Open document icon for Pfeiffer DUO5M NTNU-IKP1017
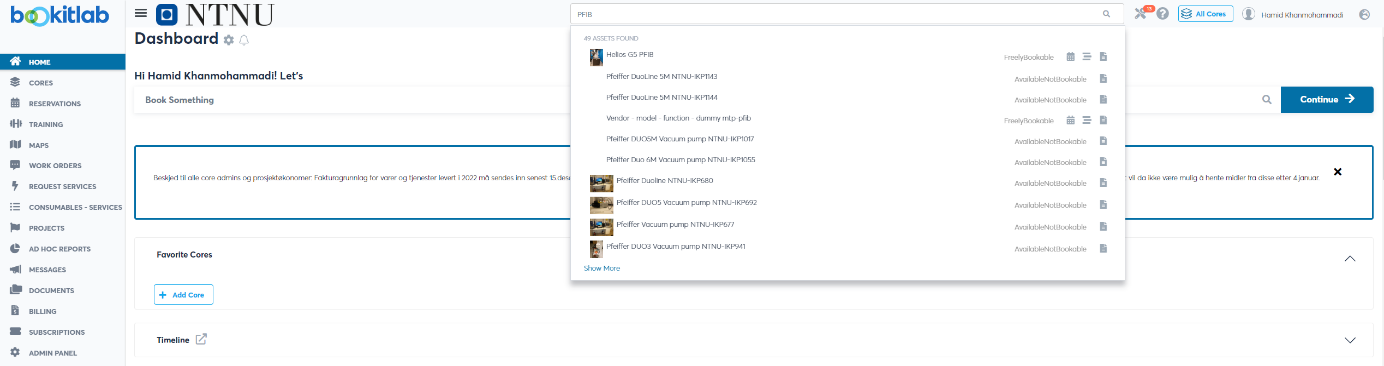 click(1103, 141)
